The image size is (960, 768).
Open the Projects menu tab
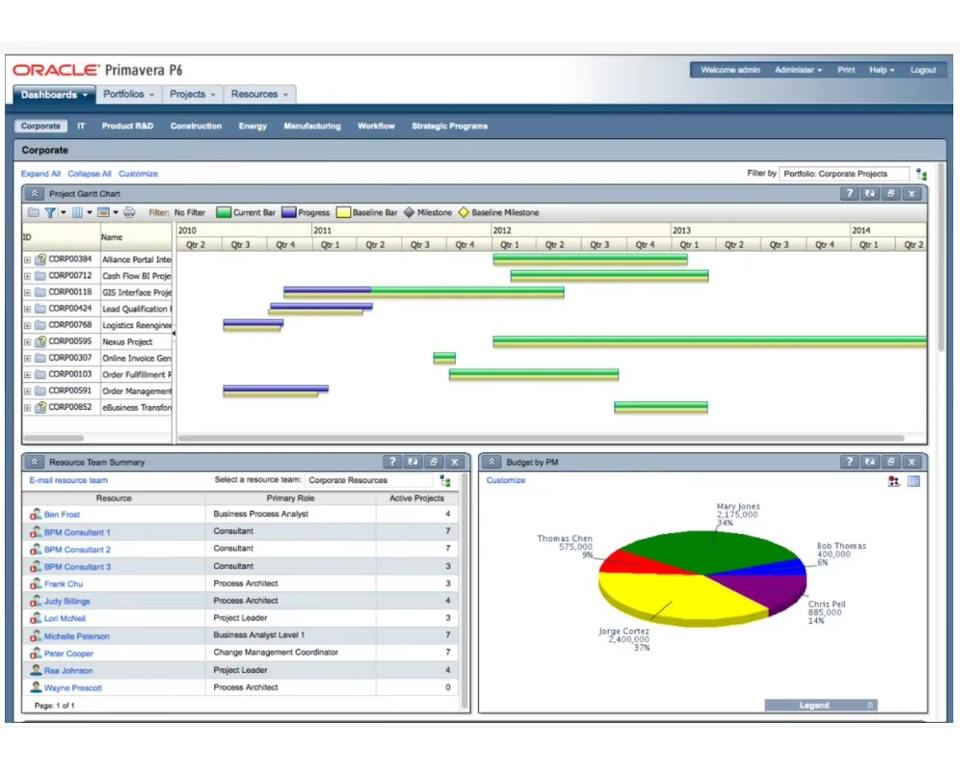click(192, 94)
